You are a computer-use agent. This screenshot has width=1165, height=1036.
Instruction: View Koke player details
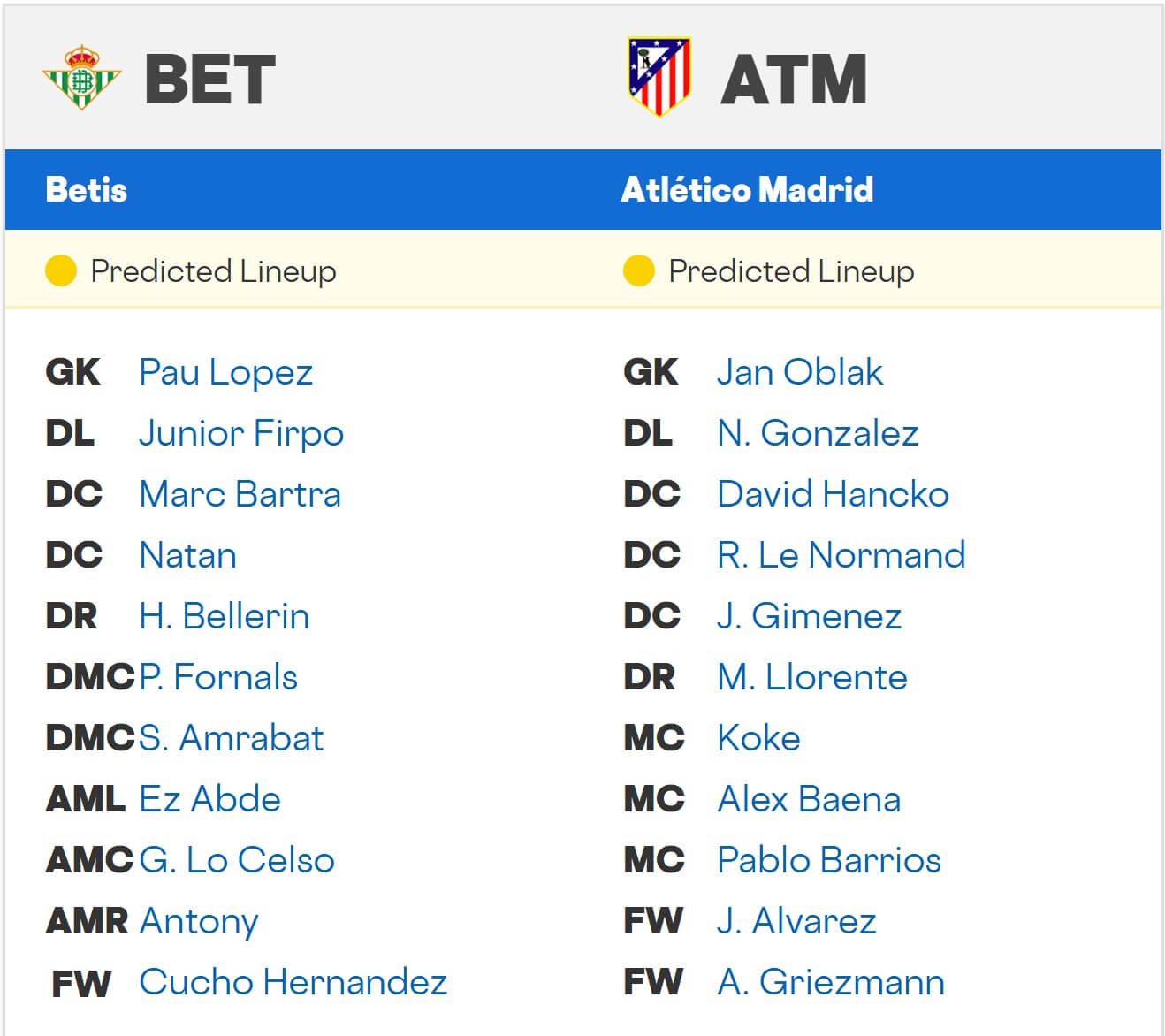[x=758, y=739]
